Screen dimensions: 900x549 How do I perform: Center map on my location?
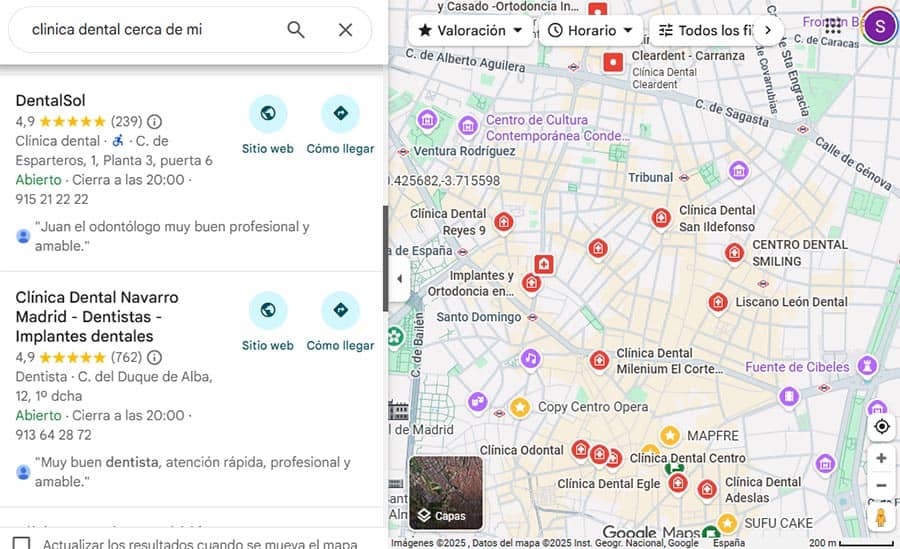pyautogui.click(x=882, y=427)
